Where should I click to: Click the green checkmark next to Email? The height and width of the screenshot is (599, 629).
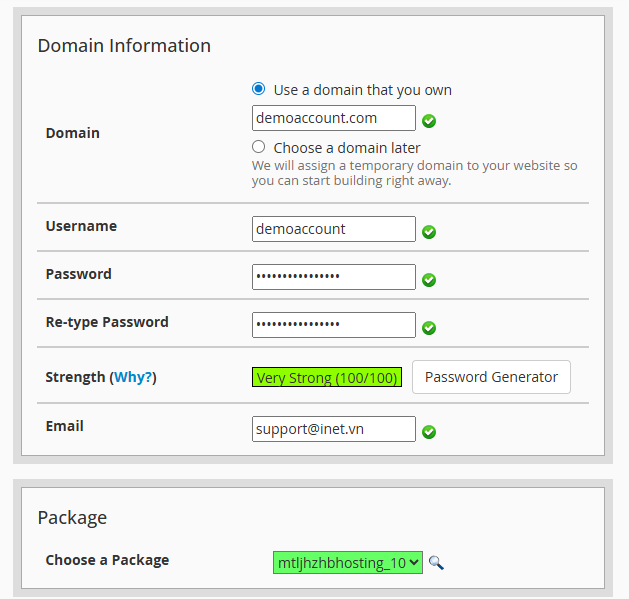(429, 432)
